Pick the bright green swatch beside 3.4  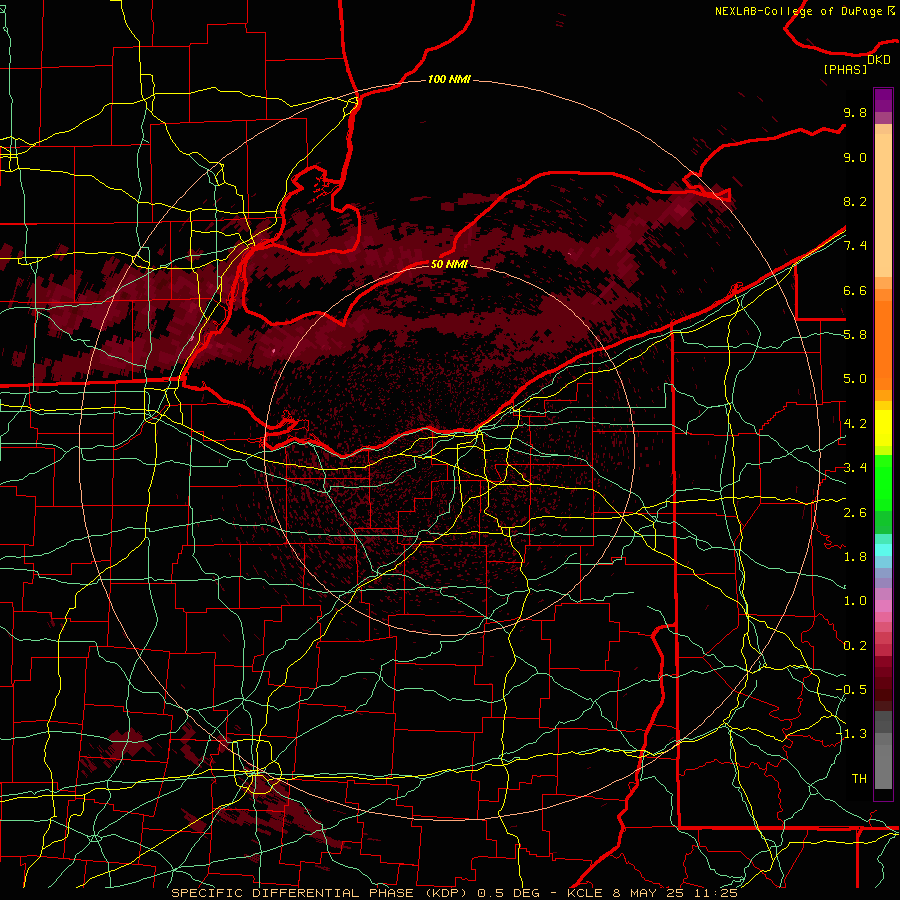(883, 482)
